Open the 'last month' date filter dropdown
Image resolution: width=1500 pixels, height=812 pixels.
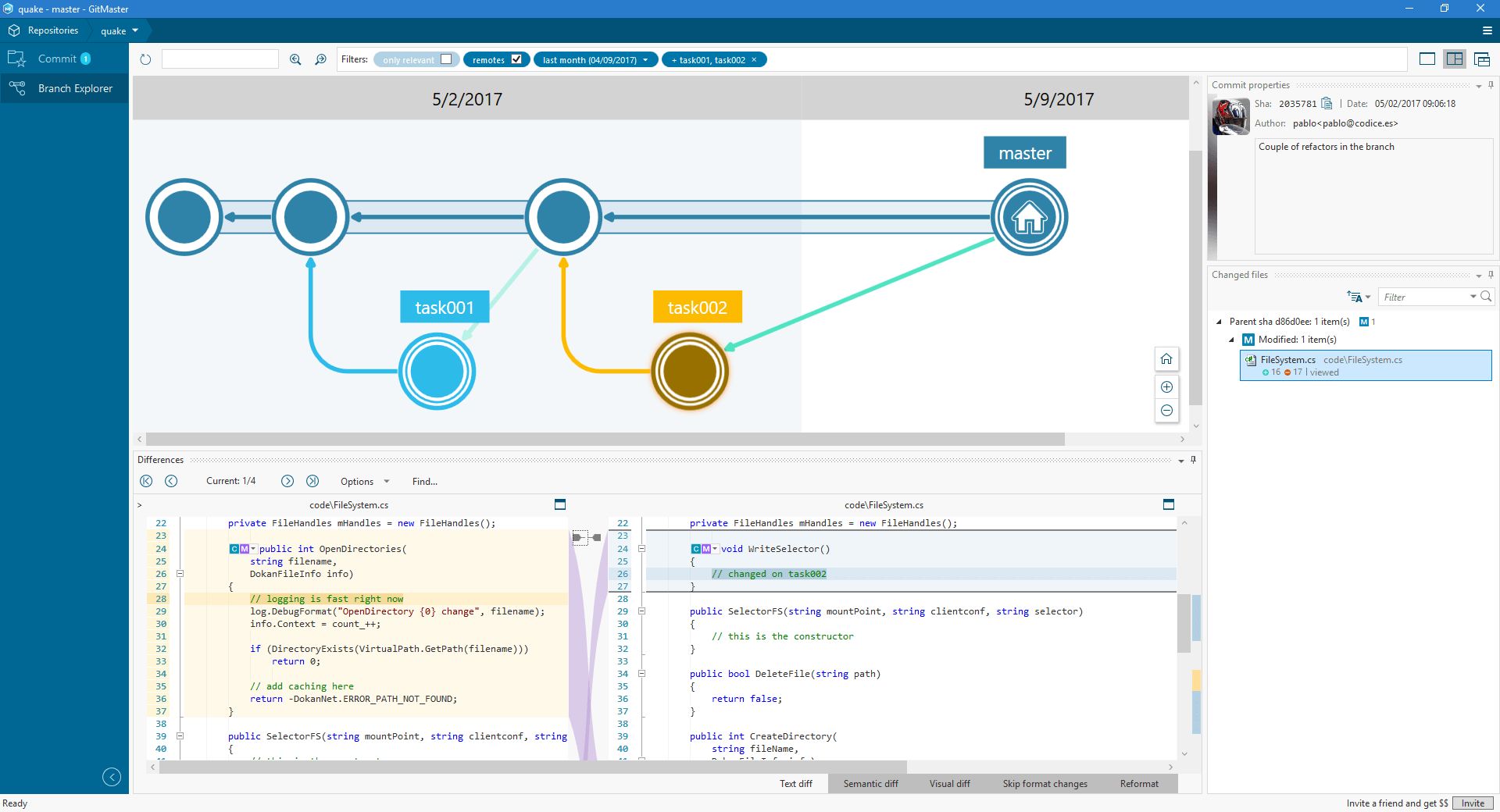[x=645, y=60]
